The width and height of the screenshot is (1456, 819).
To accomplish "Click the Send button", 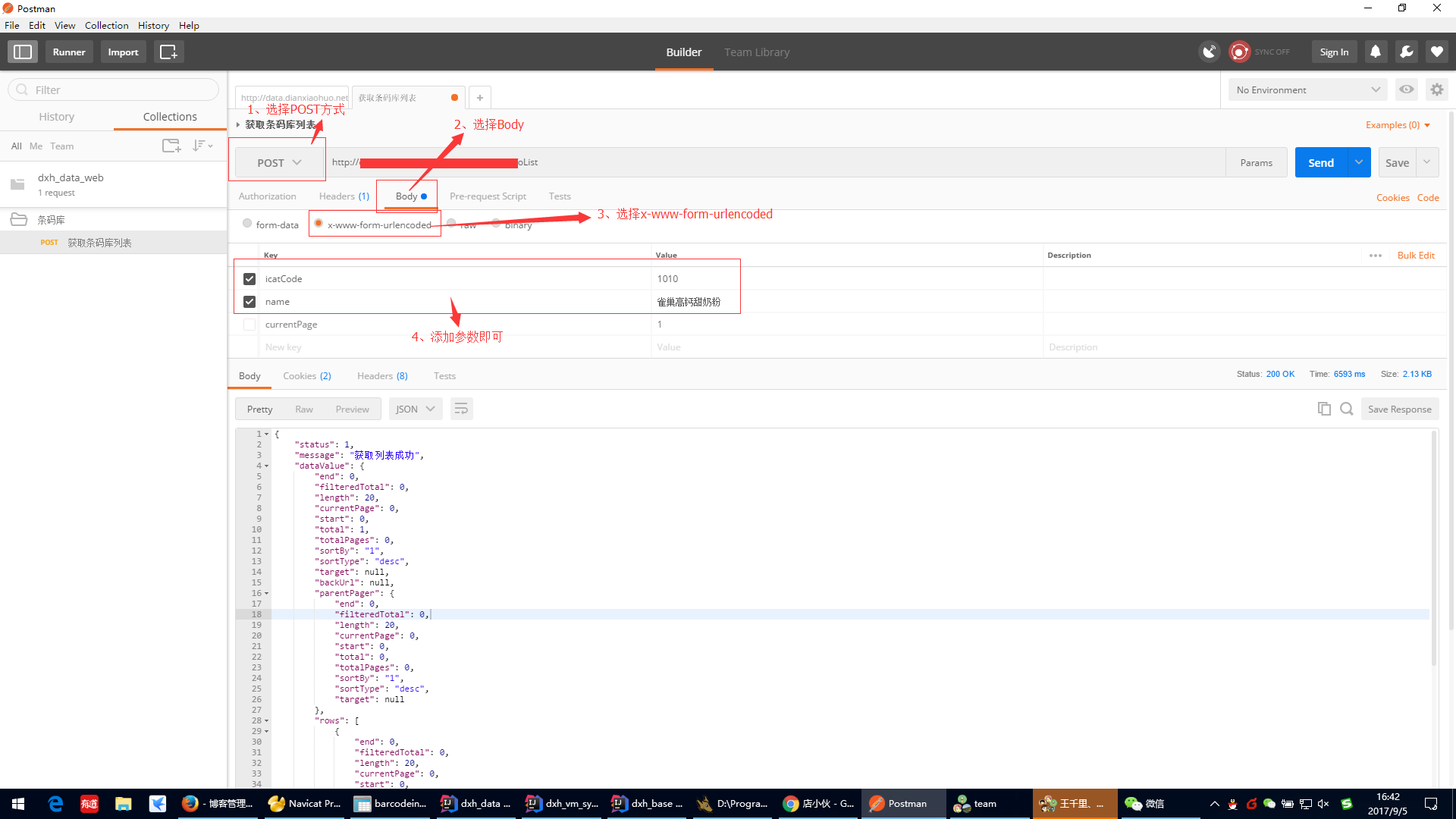I will (x=1320, y=162).
